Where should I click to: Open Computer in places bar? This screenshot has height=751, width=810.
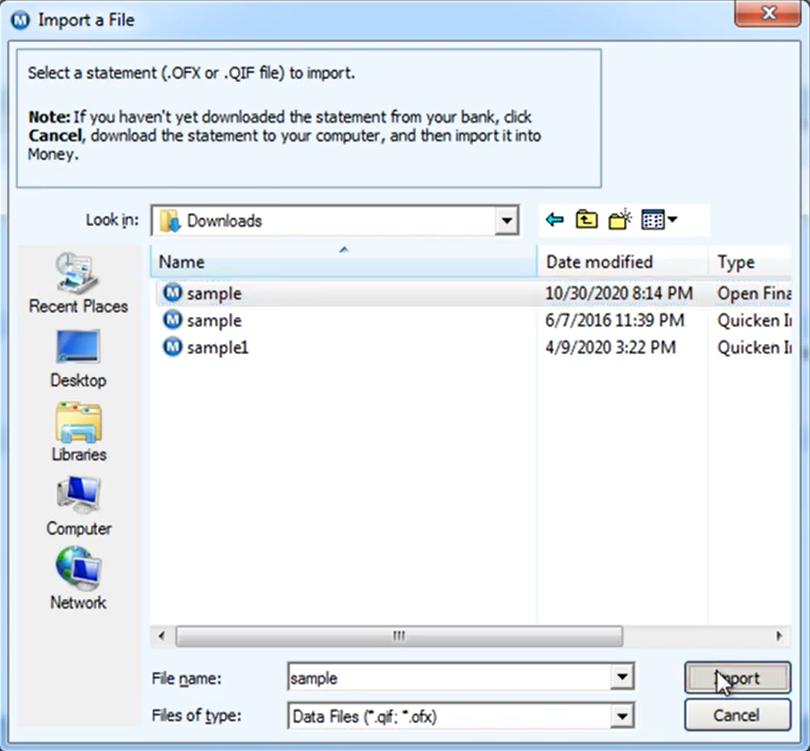(79, 506)
